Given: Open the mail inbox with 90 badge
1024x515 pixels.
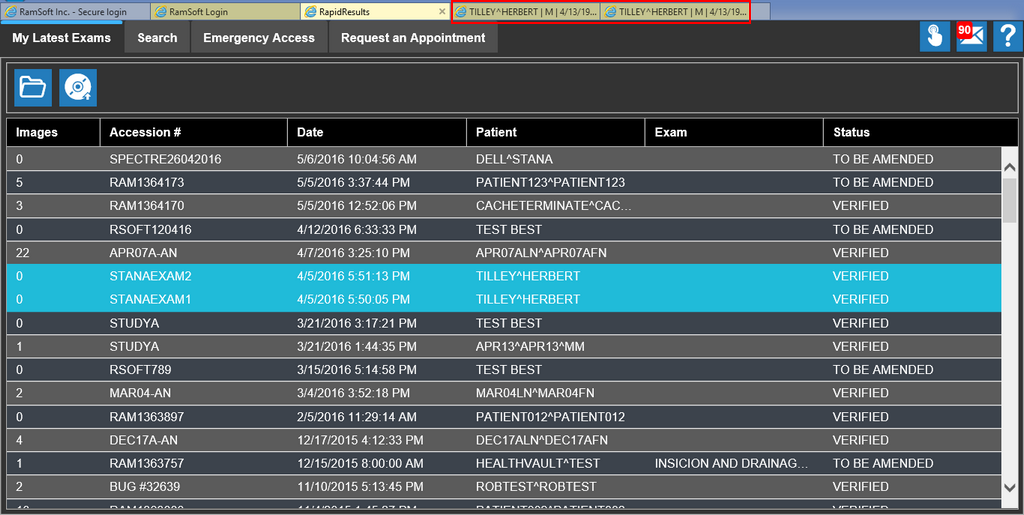Looking at the screenshot, I should (971, 37).
